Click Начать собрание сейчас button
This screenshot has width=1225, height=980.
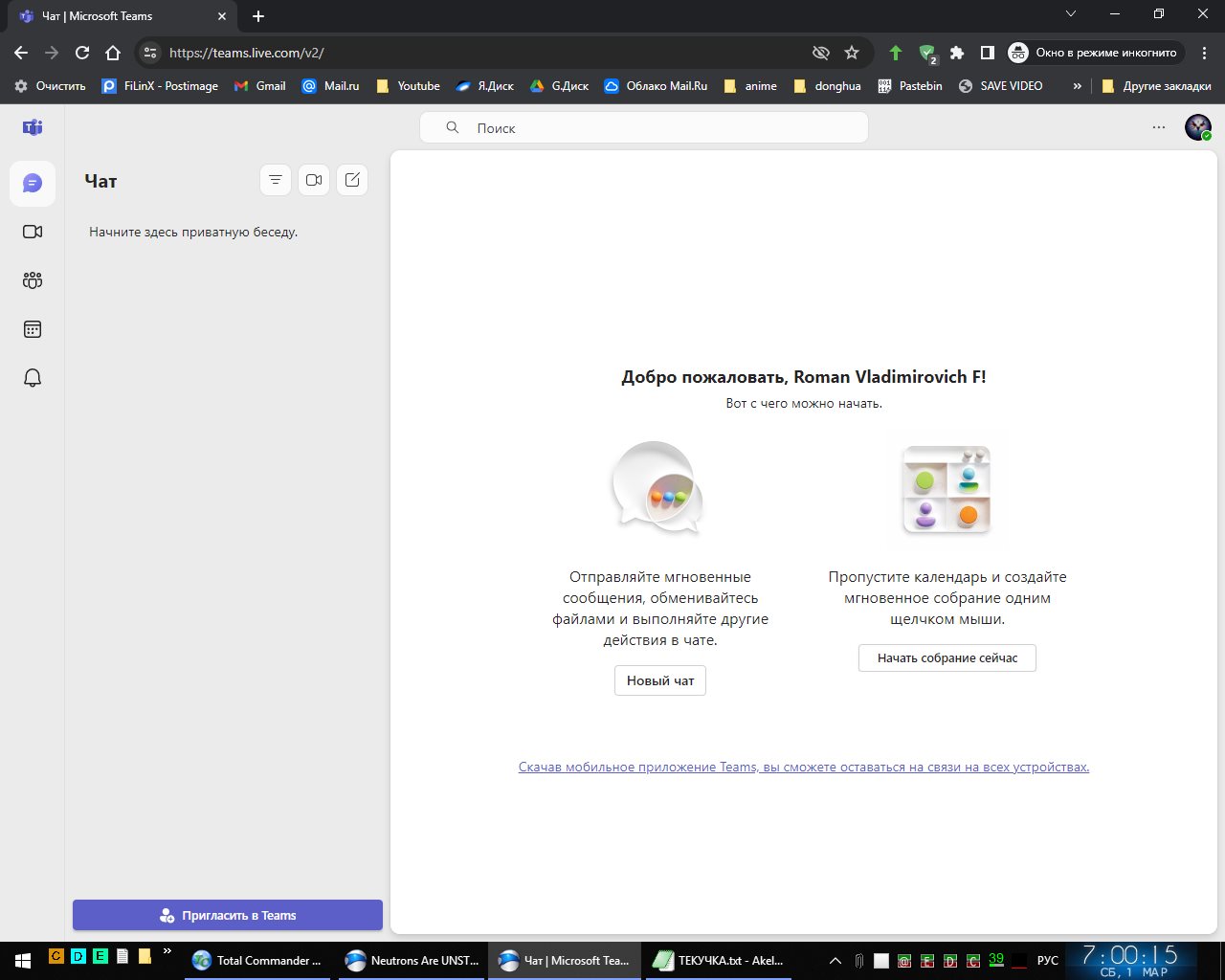[x=947, y=657]
